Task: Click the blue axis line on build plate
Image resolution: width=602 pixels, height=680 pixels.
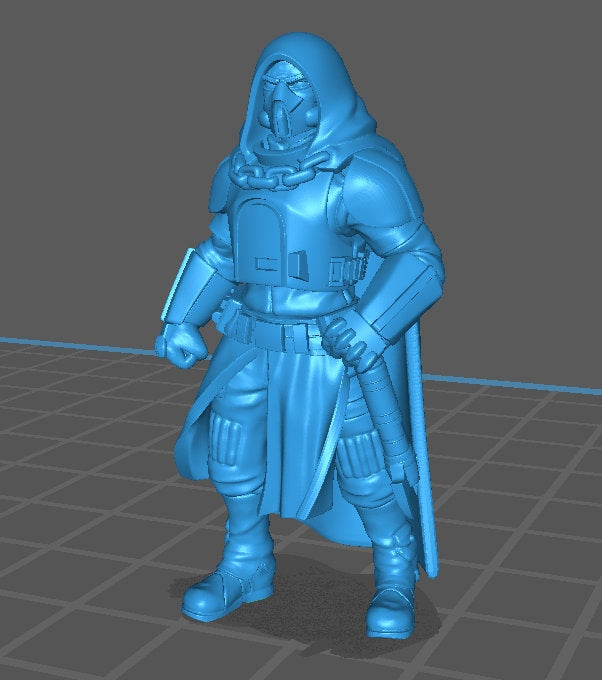Action: click(80, 345)
